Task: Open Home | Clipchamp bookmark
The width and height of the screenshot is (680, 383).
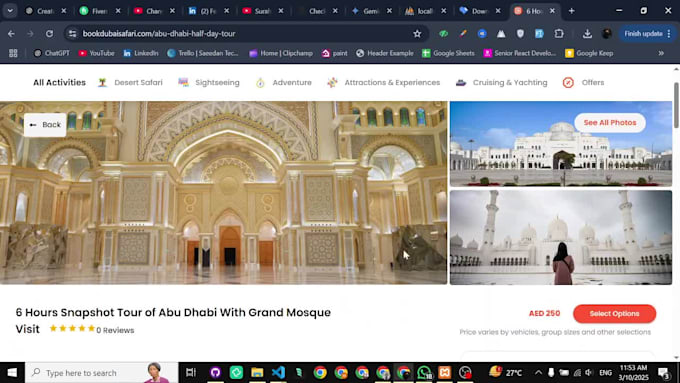Action: pyautogui.click(x=281, y=53)
